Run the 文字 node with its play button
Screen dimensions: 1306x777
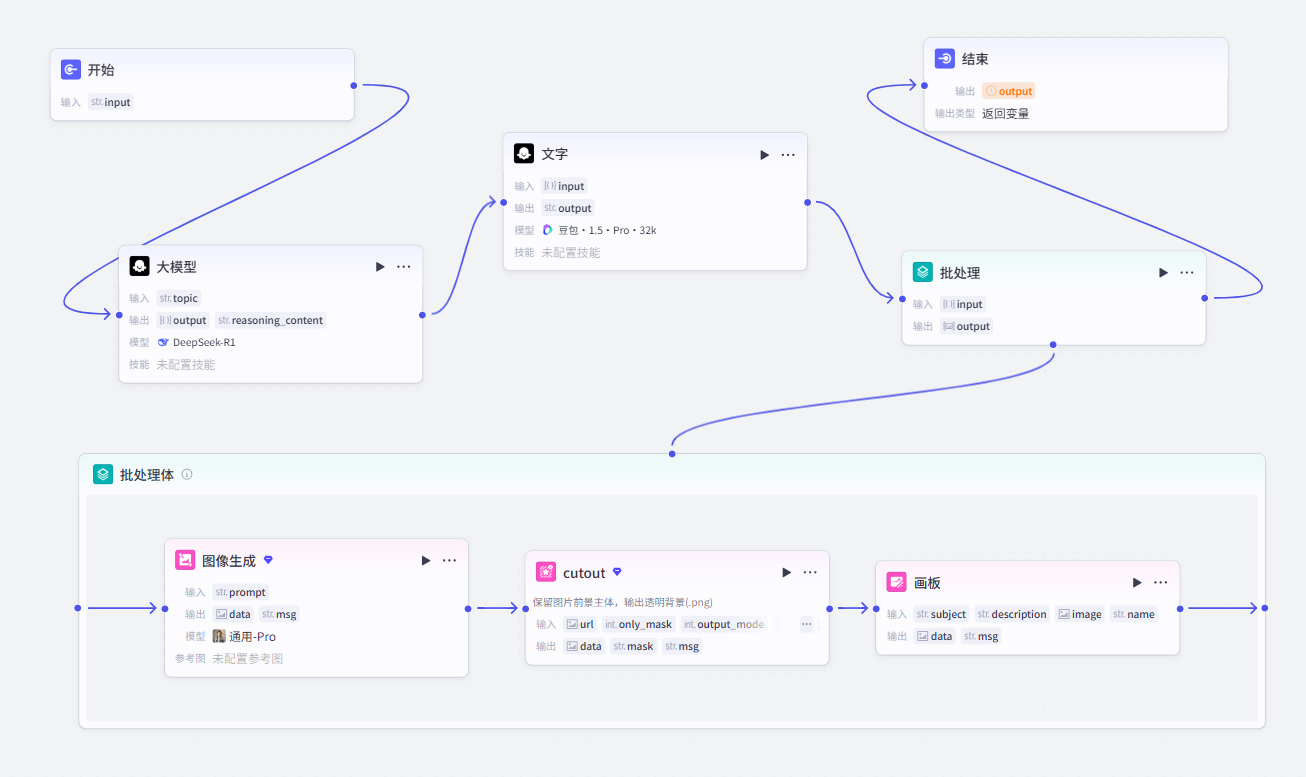tap(765, 154)
